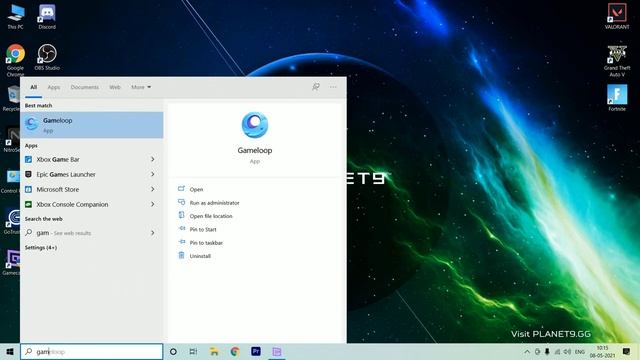
Task: Switch to the Apps search tab
Action: pos(53,87)
